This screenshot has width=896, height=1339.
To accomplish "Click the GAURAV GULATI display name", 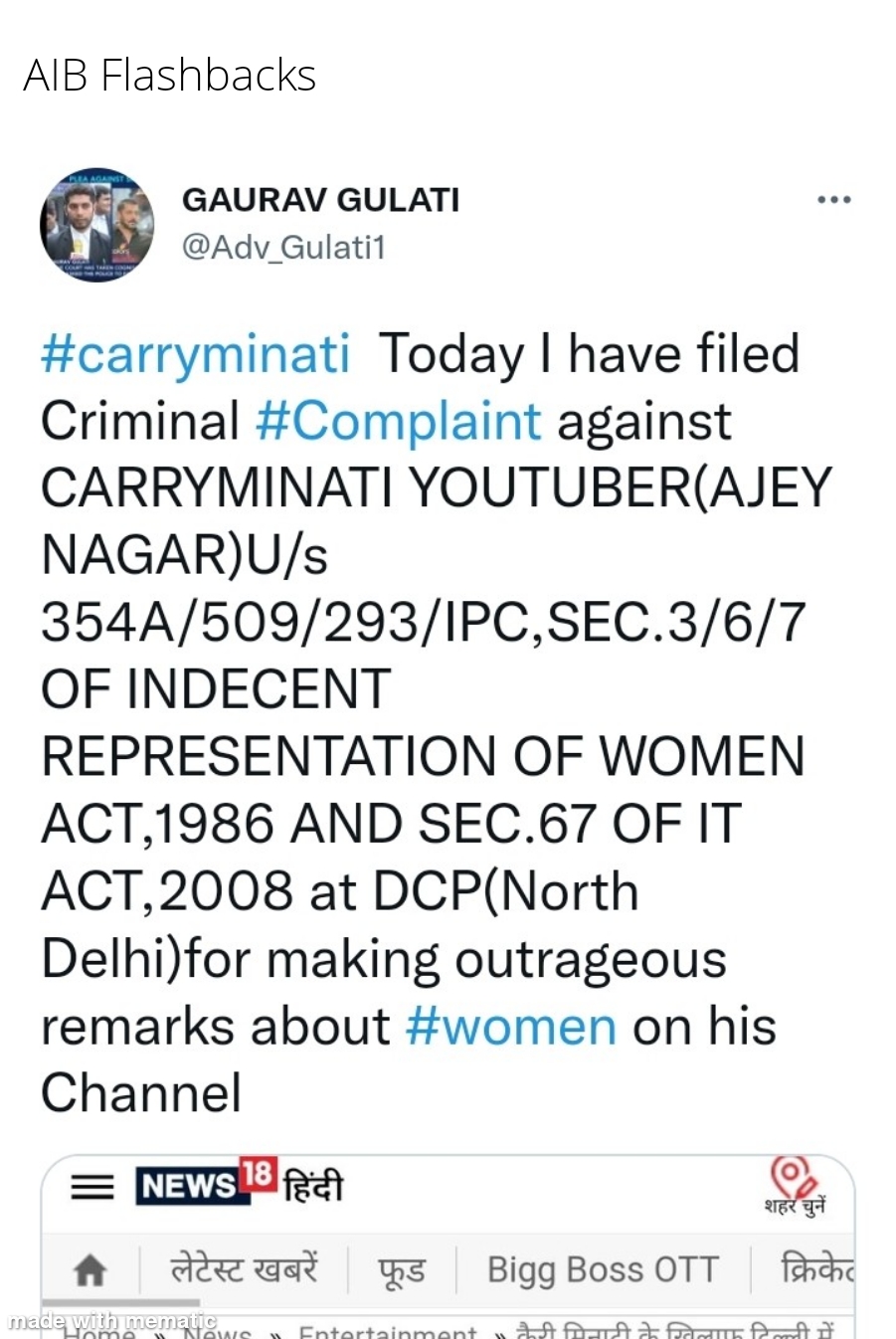I will [320, 199].
